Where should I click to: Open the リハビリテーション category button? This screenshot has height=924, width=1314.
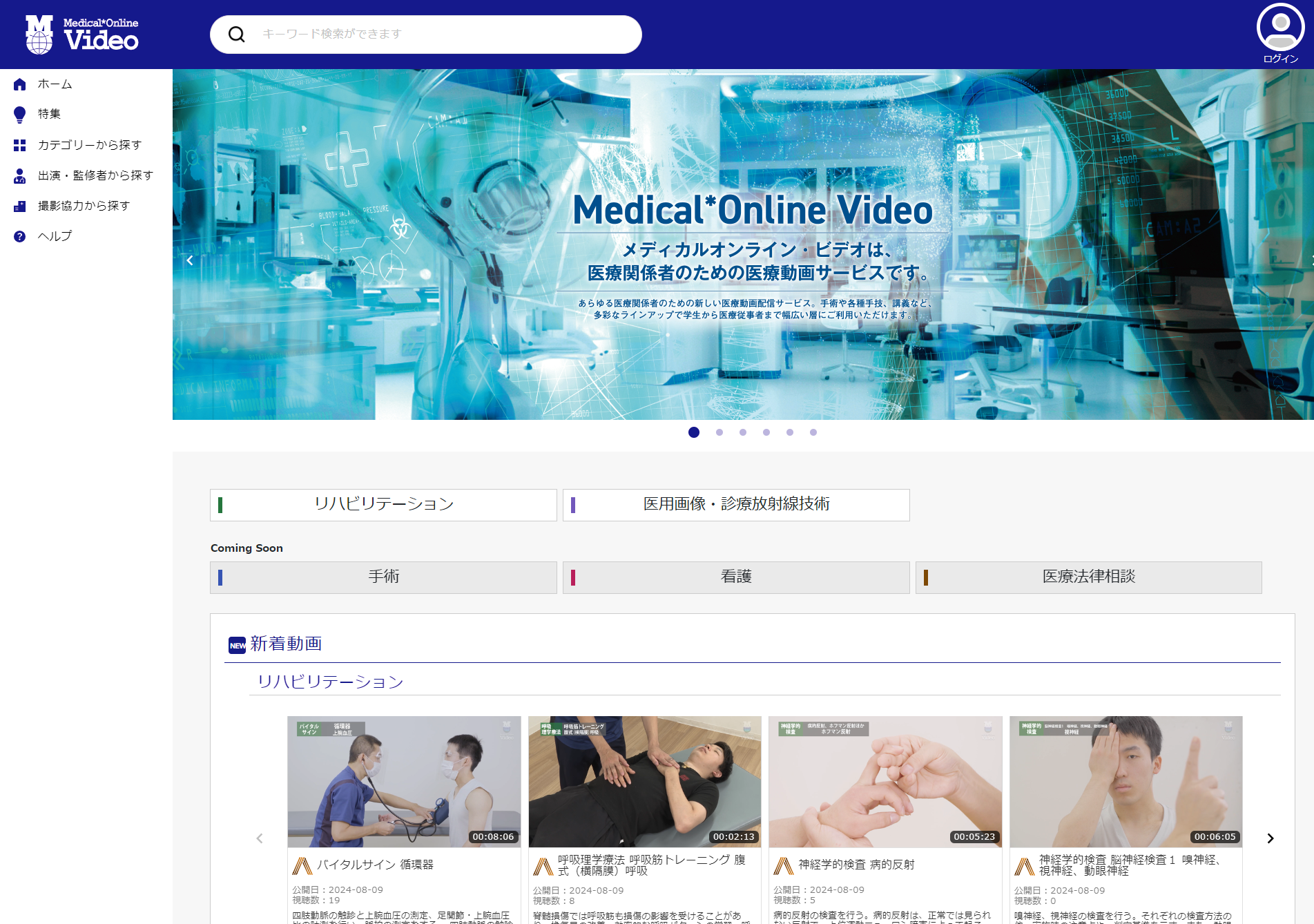click(383, 505)
